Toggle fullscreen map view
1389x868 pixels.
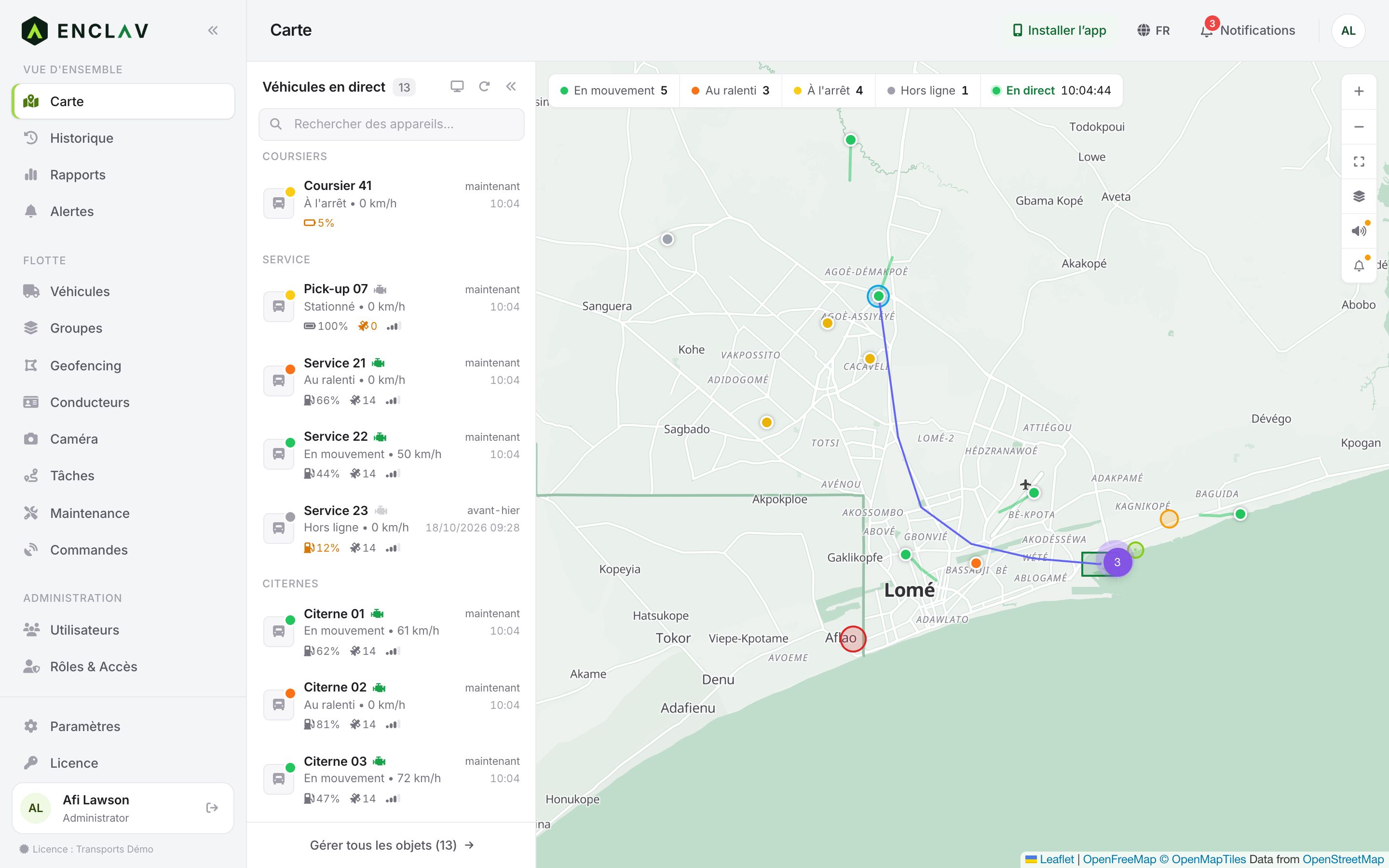(x=1359, y=162)
